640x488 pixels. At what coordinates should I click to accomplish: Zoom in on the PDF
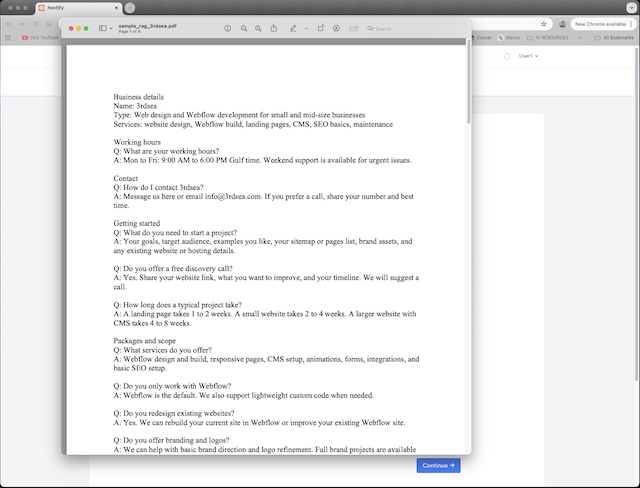point(258,28)
